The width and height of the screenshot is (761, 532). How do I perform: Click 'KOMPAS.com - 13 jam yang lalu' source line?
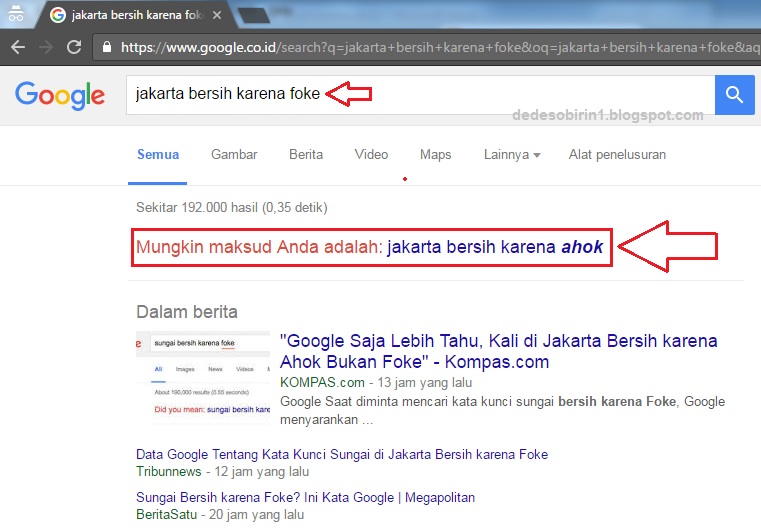pyautogui.click(x=376, y=382)
